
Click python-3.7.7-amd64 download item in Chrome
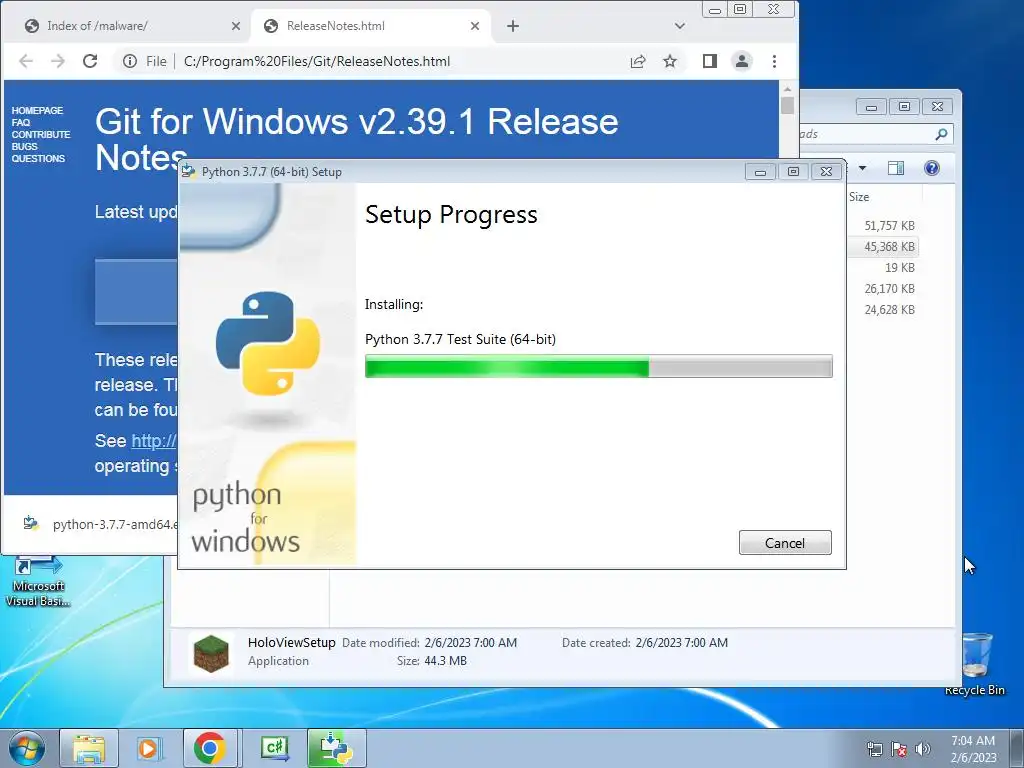click(x=100, y=524)
